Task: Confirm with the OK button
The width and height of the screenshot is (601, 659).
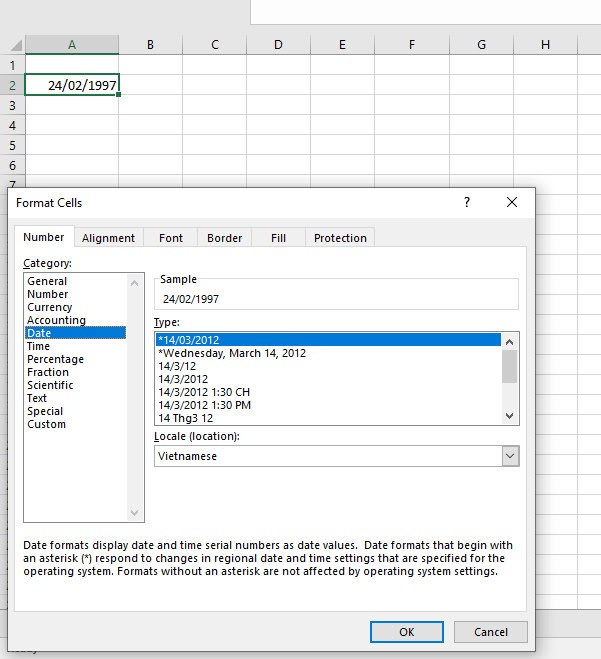Action: click(406, 632)
